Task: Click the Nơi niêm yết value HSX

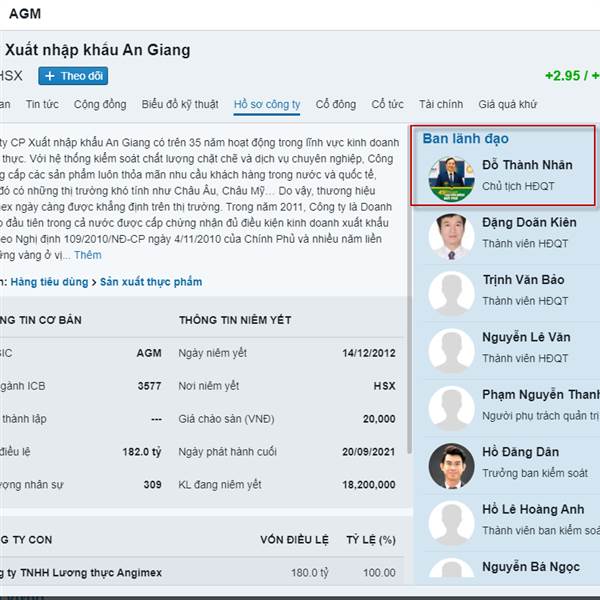Action: tap(385, 386)
